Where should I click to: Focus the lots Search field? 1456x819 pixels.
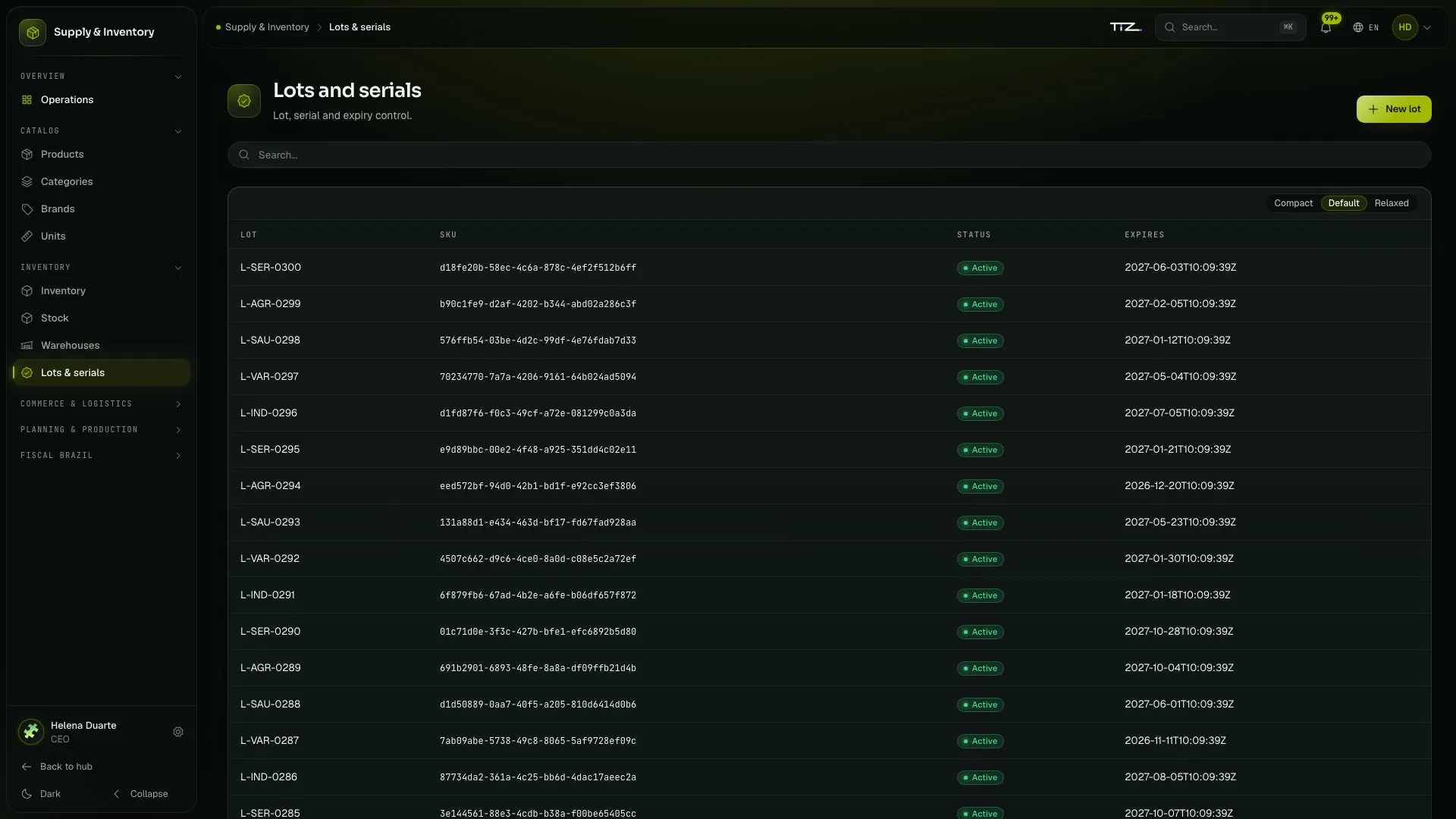pyautogui.click(x=829, y=155)
